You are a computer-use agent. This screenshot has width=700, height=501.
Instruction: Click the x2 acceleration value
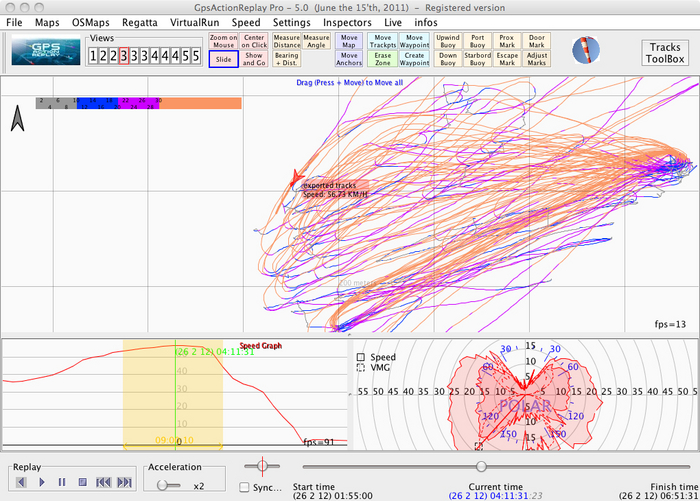(199, 486)
